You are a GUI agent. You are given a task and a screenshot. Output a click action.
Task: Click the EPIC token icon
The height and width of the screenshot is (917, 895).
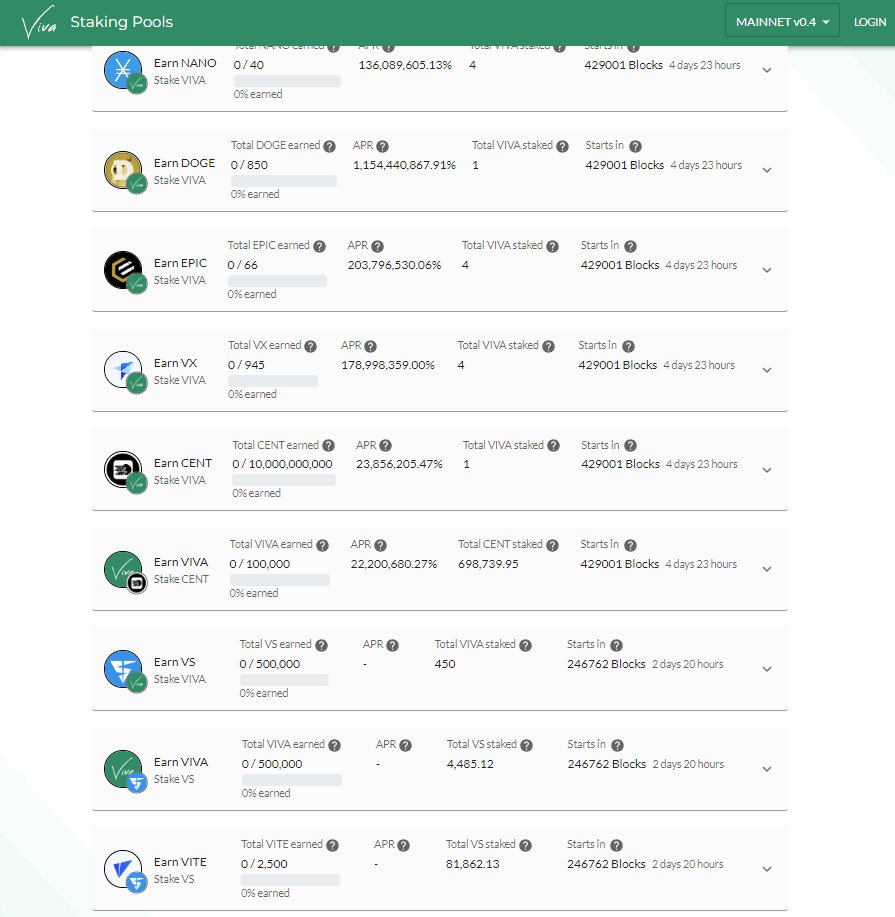pyautogui.click(x=123, y=270)
